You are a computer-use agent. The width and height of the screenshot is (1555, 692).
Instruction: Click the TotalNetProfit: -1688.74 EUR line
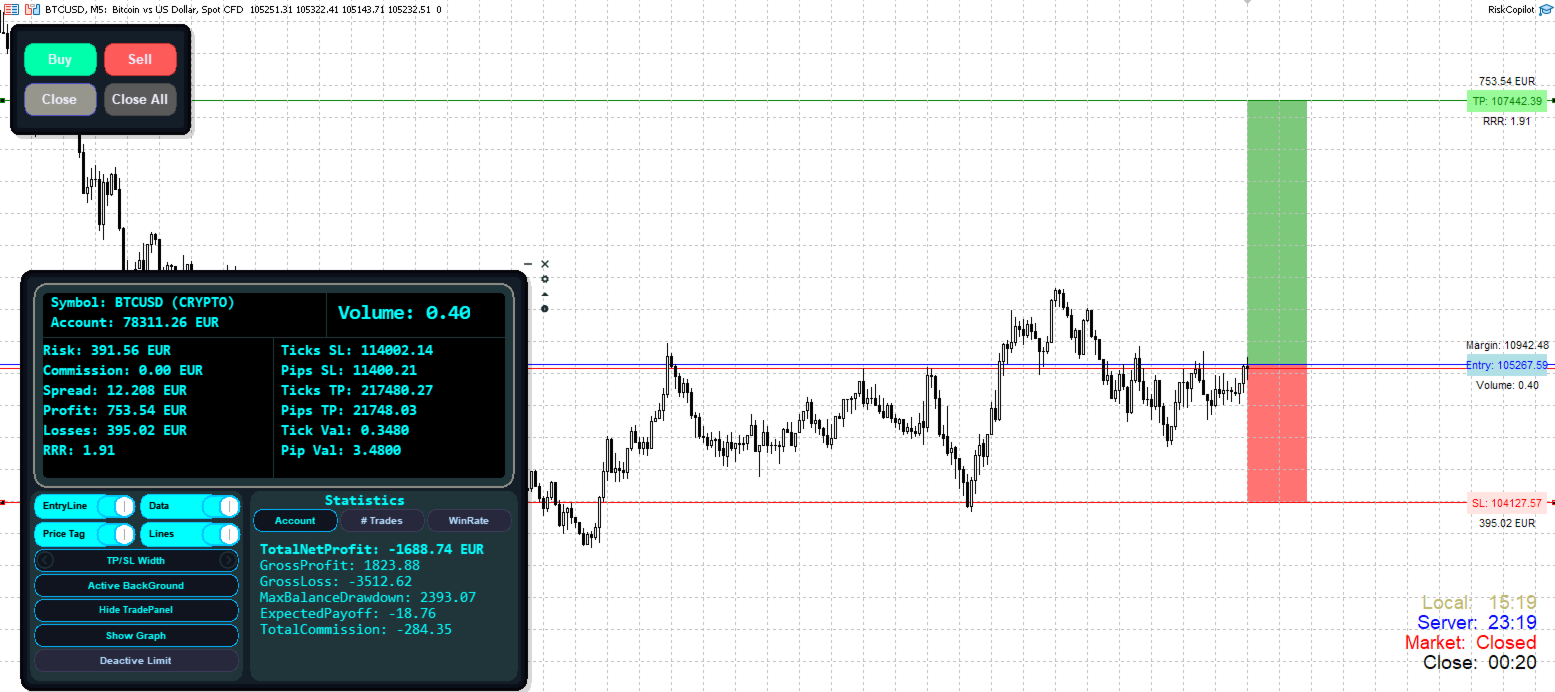click(x=372, y=549)
